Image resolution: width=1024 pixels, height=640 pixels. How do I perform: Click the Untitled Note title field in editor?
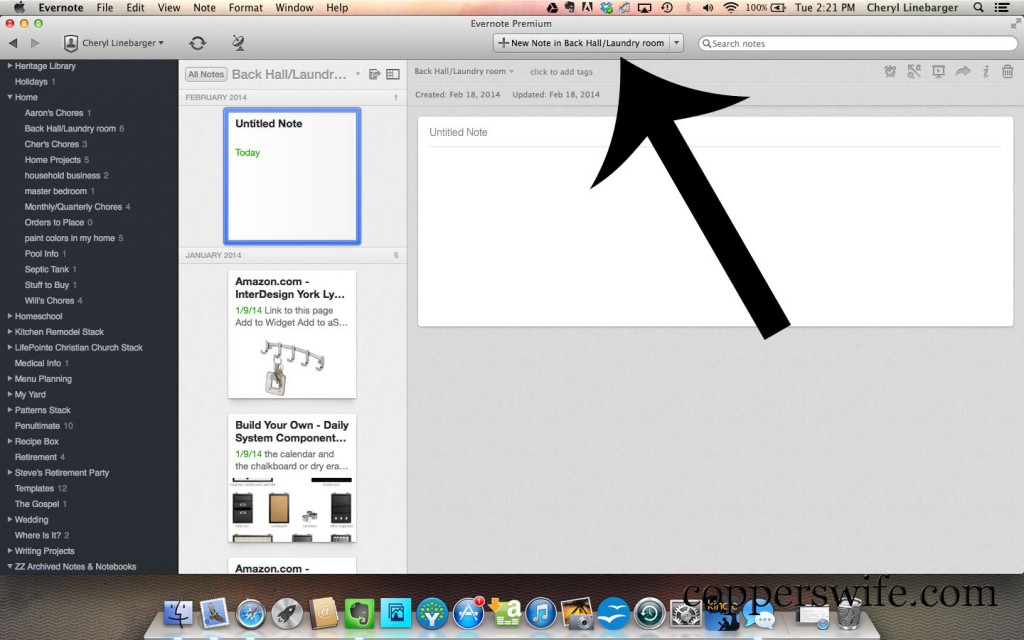[714, 132]
